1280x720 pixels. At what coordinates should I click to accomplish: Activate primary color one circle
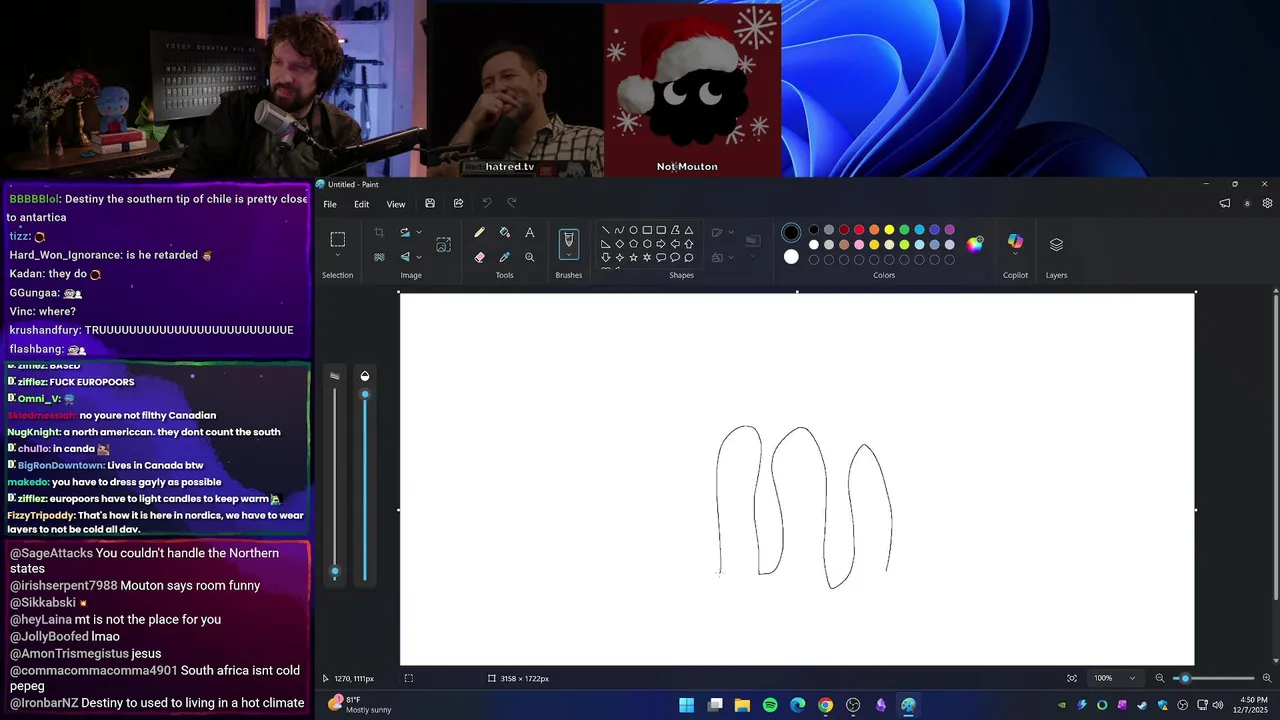pos(791,233)
